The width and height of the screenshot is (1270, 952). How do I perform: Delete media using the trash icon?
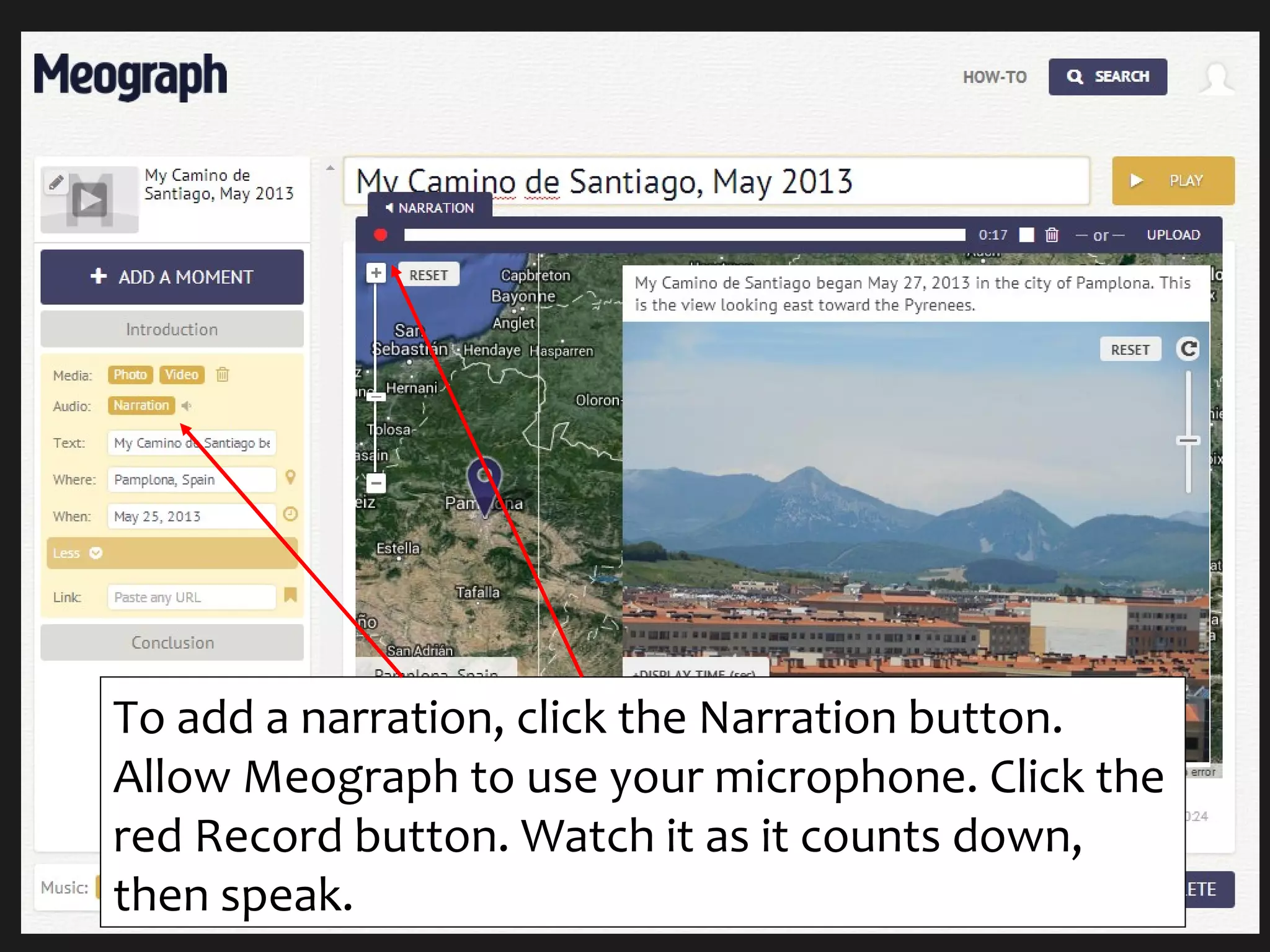click(x=223, y=374)
